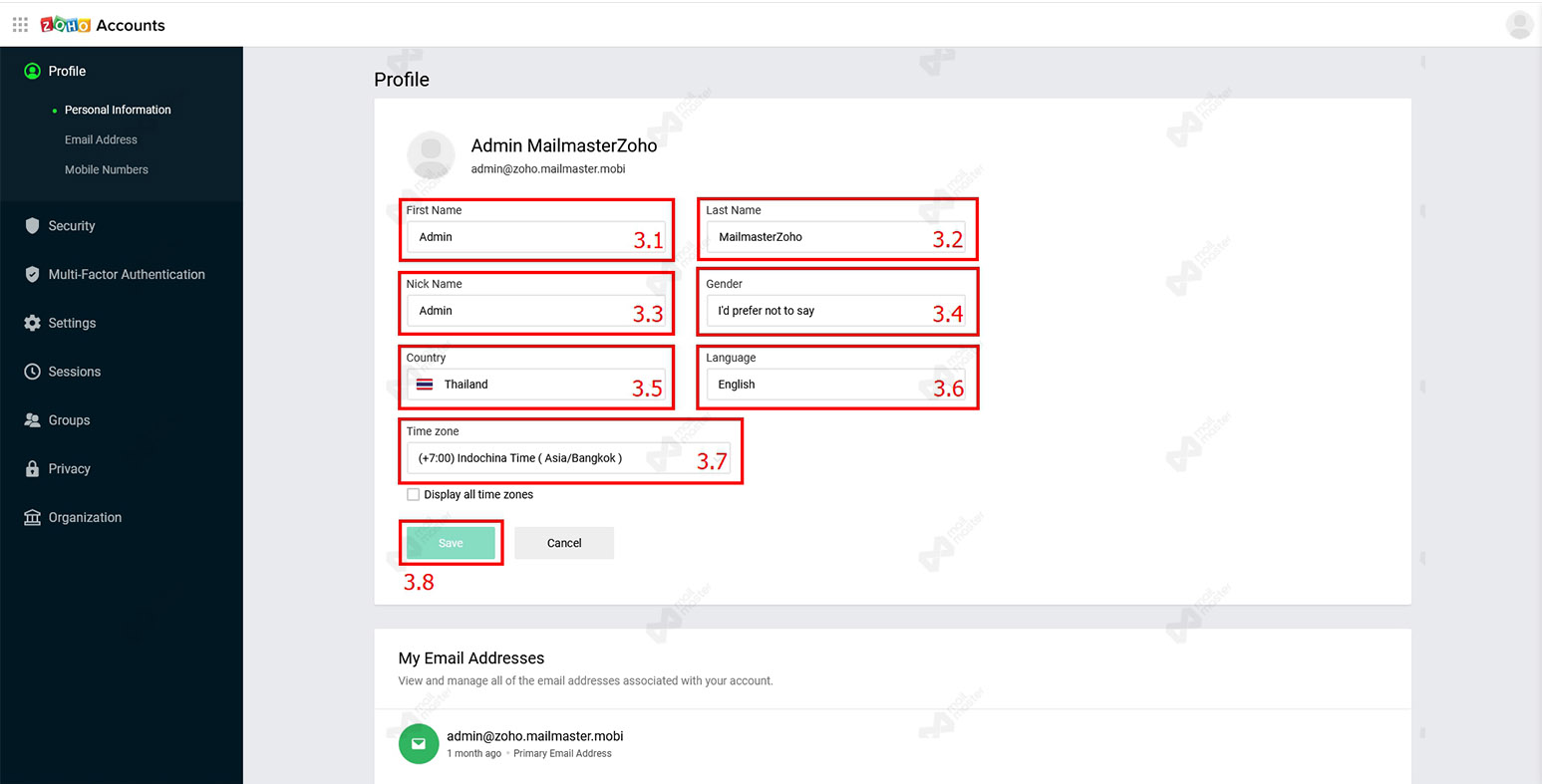Save the profile changes
Screen dimensions: 1542x784
451,543
